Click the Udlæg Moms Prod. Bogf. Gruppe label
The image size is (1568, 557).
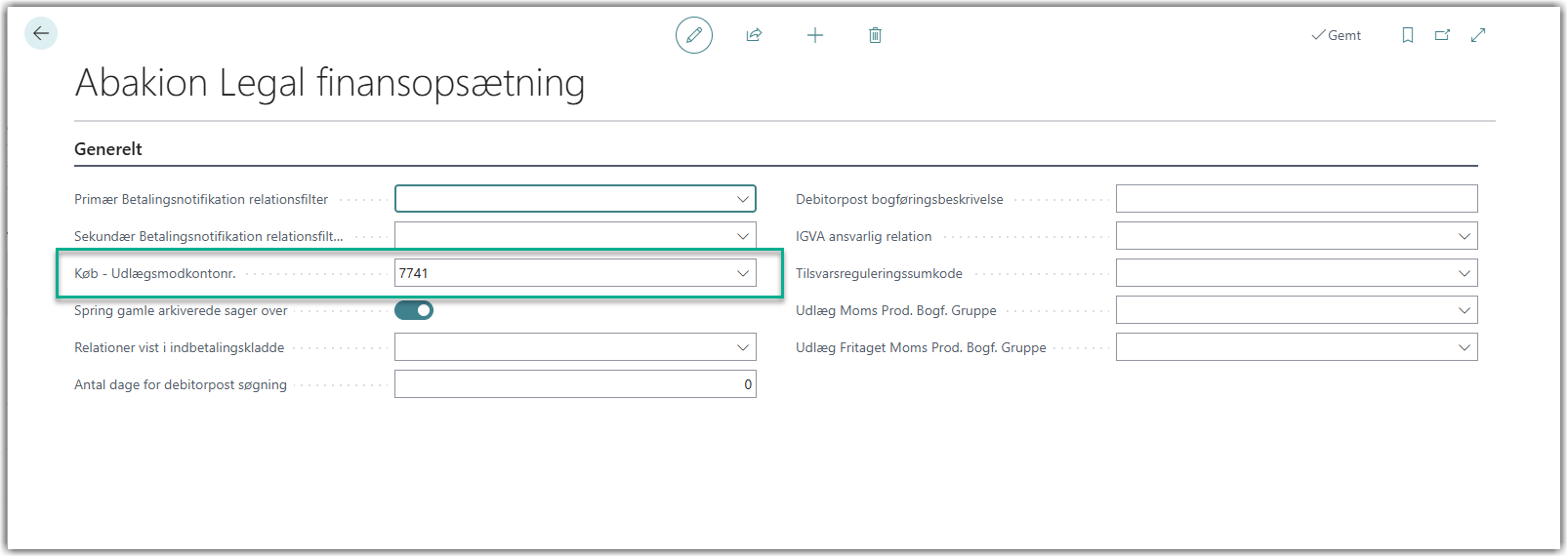click(x=896, y=310)
